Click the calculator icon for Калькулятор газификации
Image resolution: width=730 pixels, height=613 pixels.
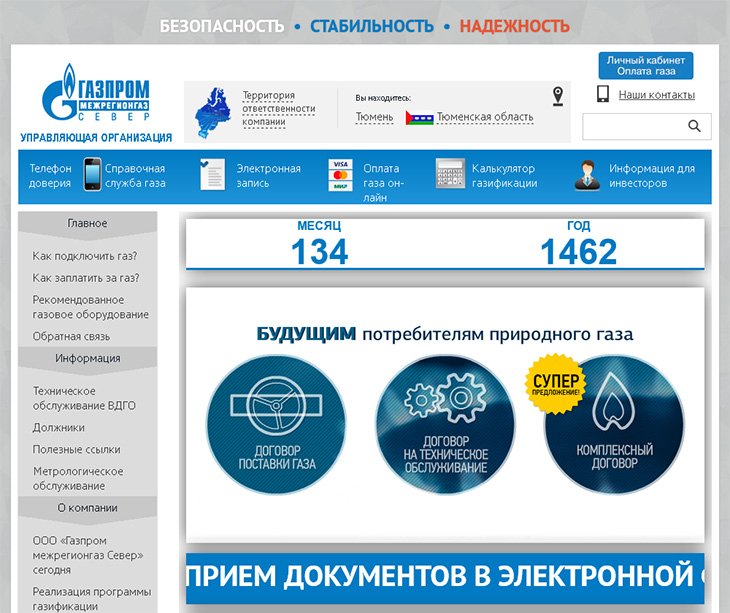450,173
